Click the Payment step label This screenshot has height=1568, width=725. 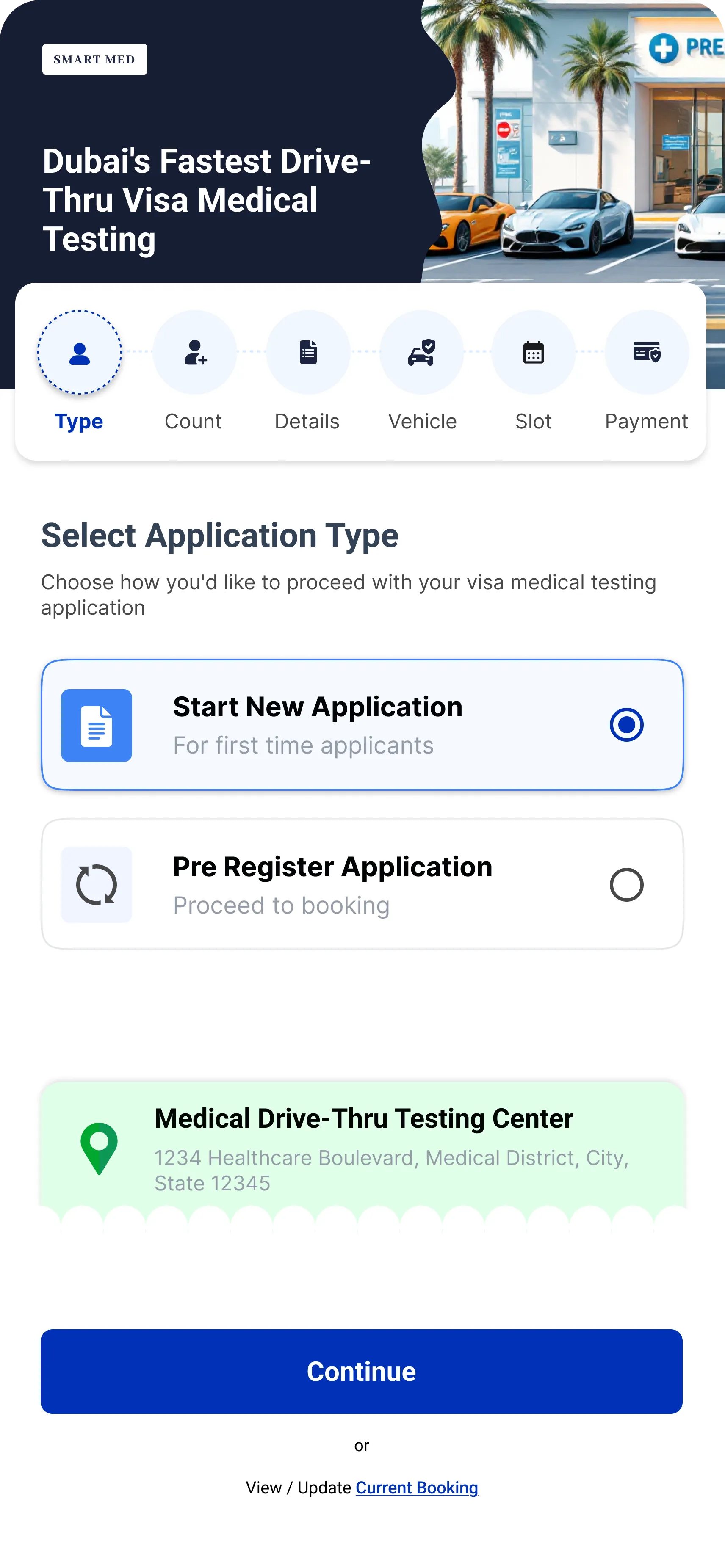click(x=647, y=421)
